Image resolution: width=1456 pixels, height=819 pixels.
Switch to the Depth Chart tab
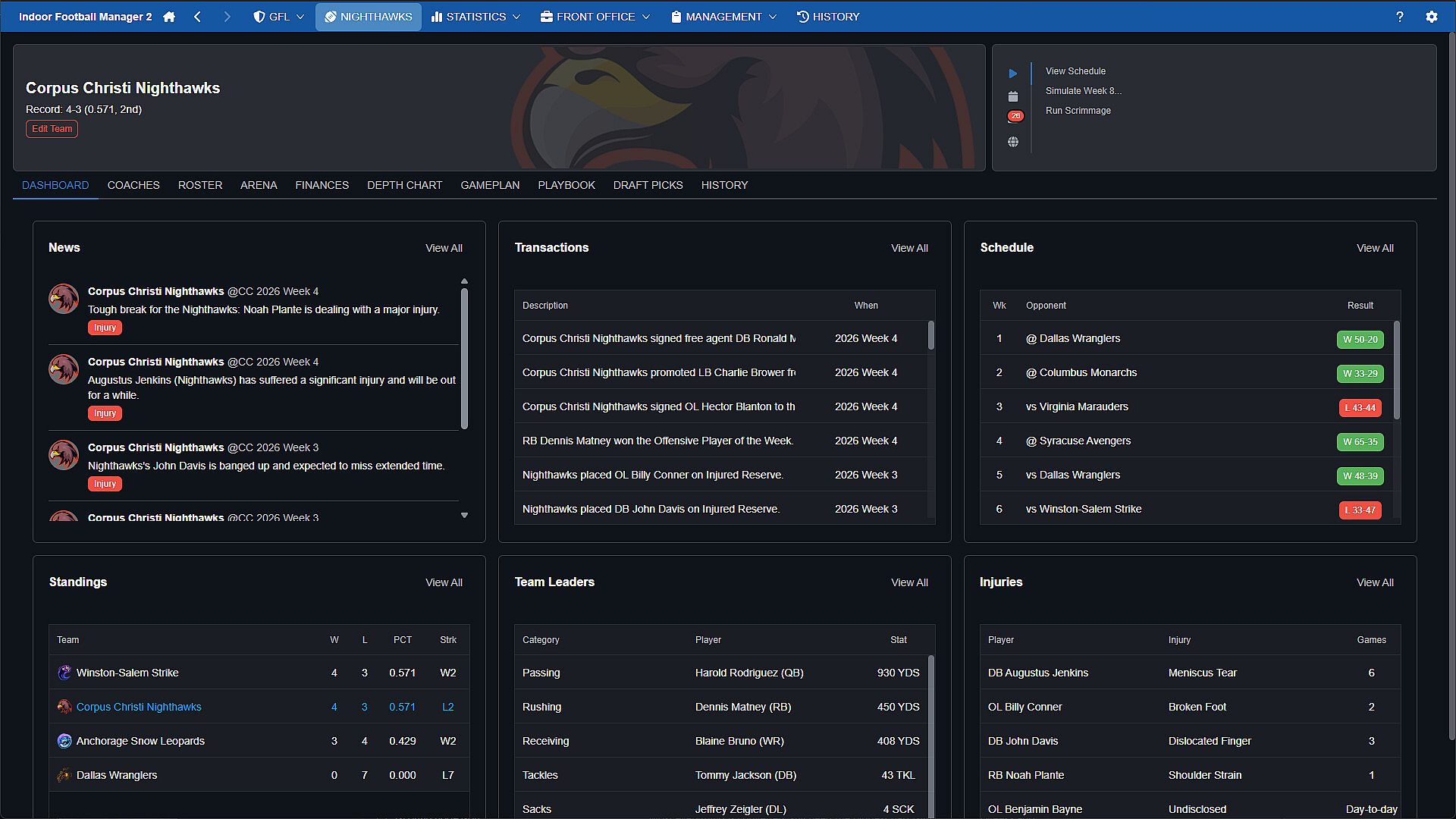[x=405, y=185]
